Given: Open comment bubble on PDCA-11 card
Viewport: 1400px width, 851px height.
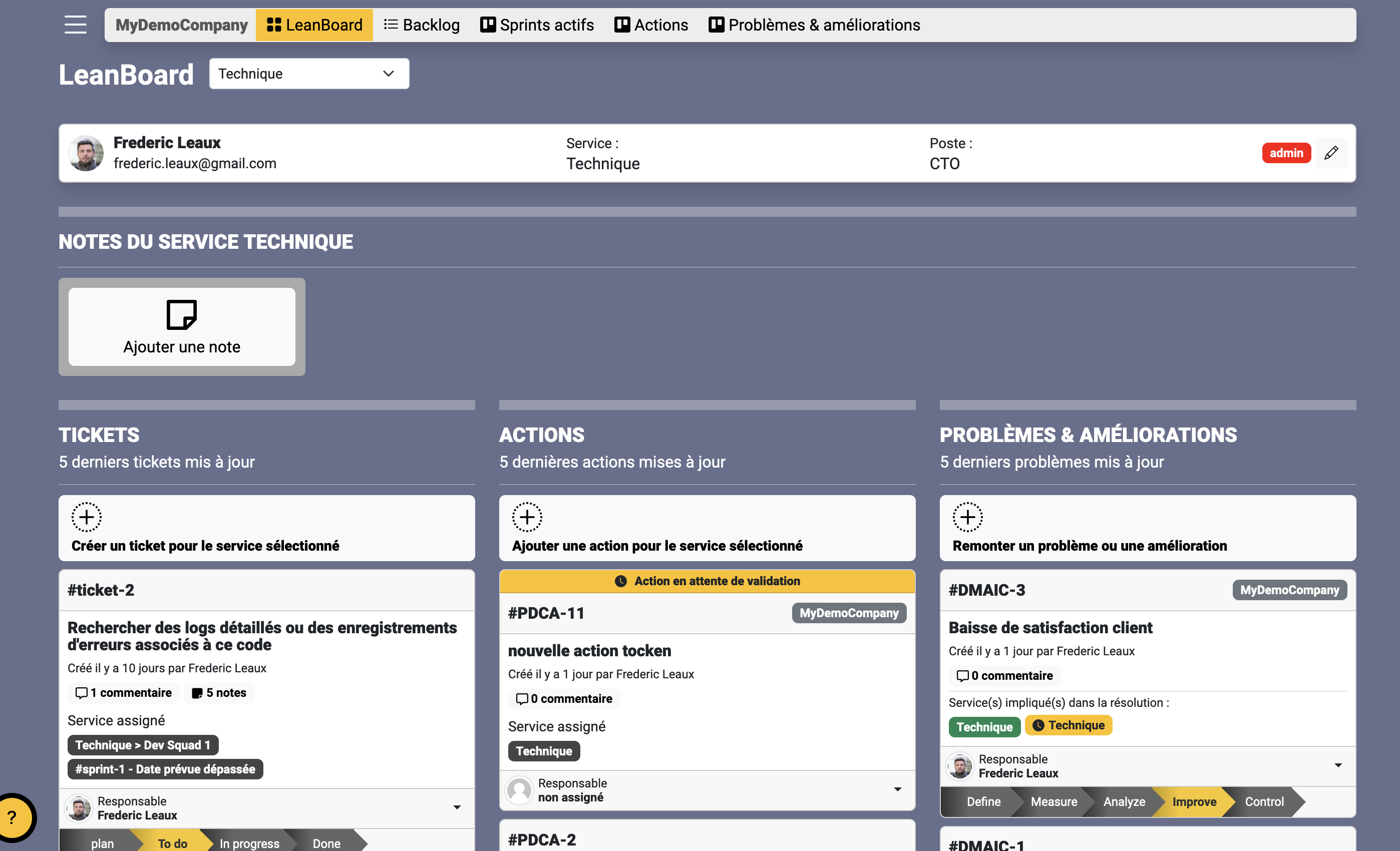Looking at the screenshot, I should [522, 699].
